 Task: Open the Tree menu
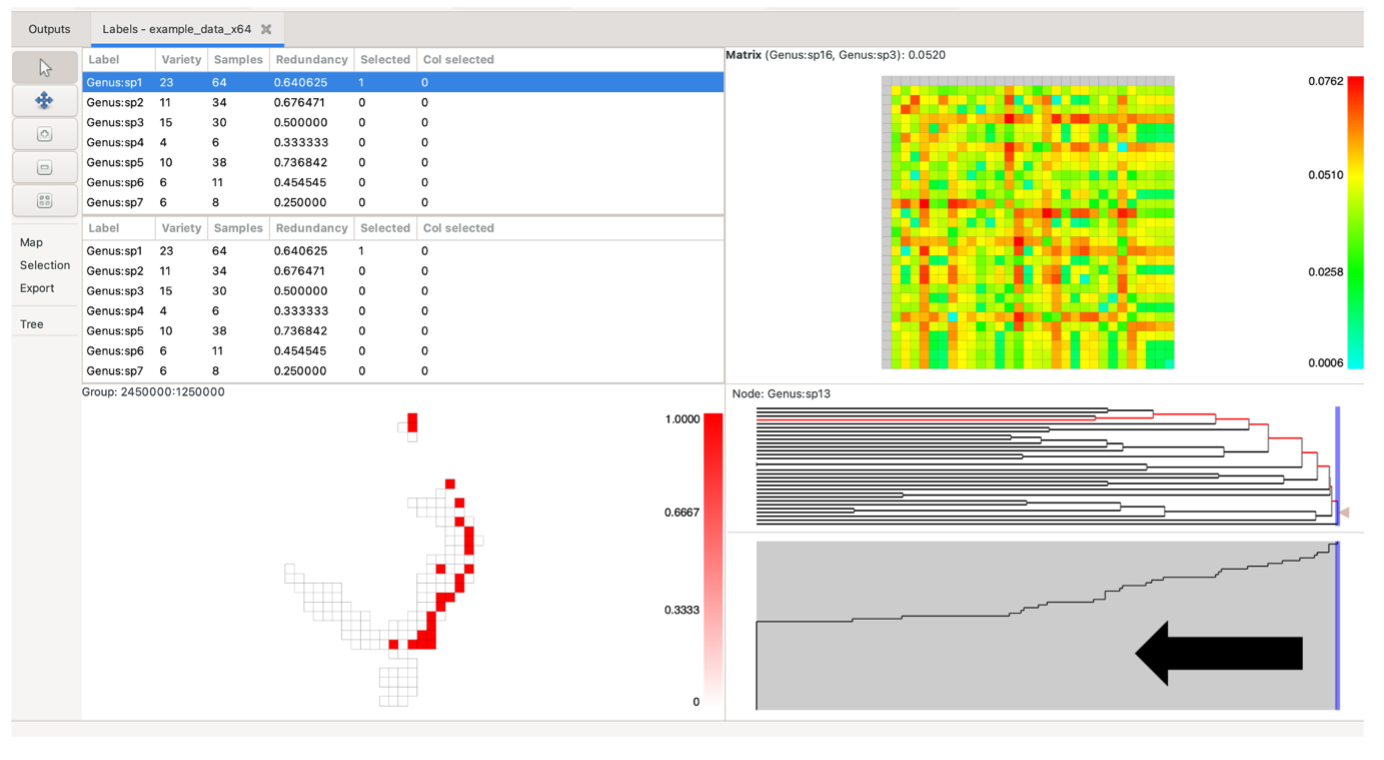(32, 324)
